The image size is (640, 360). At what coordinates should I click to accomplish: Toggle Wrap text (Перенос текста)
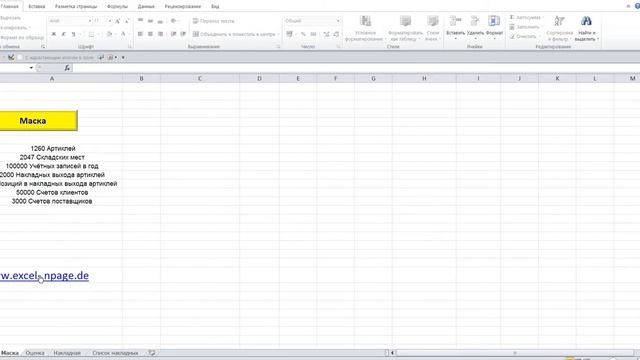click(213, 21)
